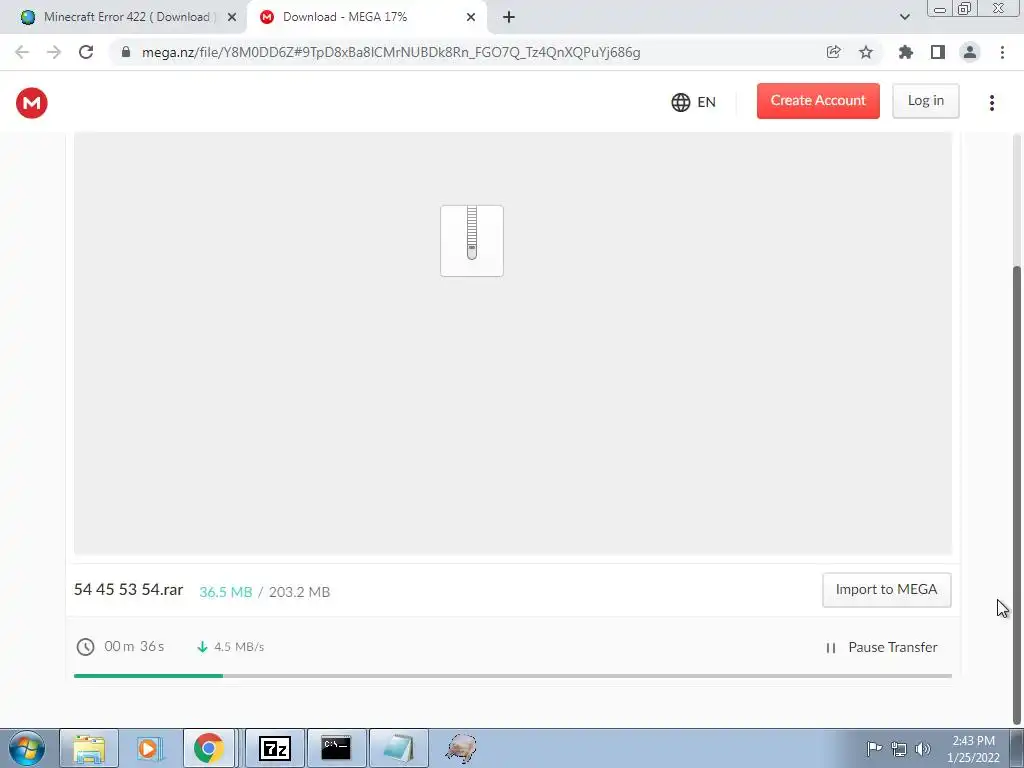Open the tab search dropdown arrow
This screenshot has height=768, width=1024.
click(x=904, y=17)
